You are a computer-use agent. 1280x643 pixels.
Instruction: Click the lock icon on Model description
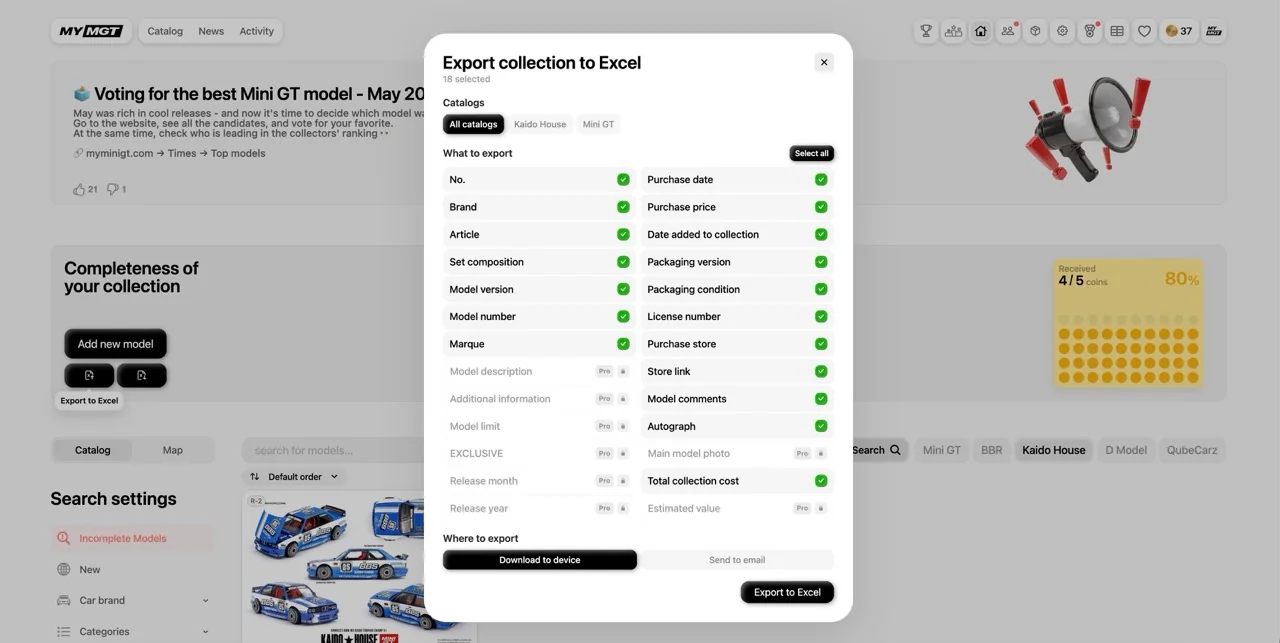623,371
